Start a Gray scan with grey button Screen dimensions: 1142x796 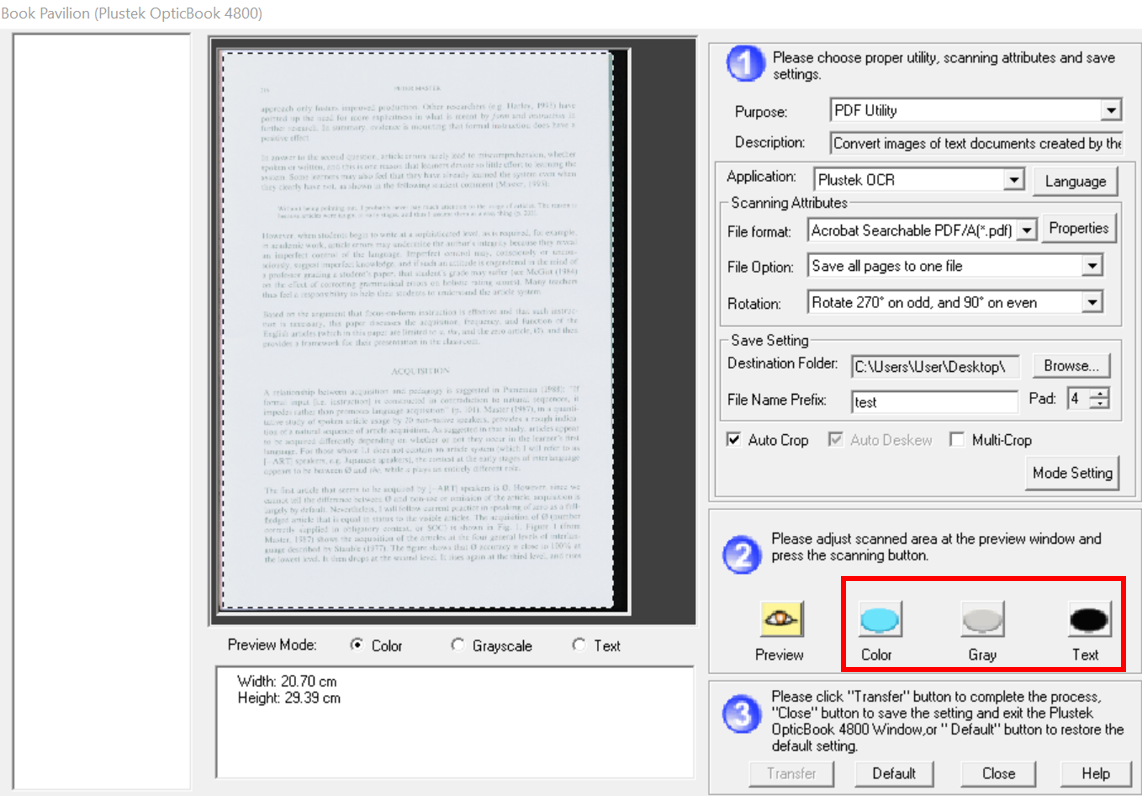point(982,621)
